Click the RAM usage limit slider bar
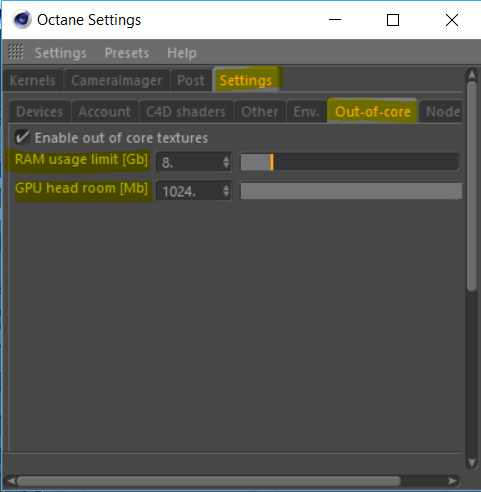 (350, 162)
